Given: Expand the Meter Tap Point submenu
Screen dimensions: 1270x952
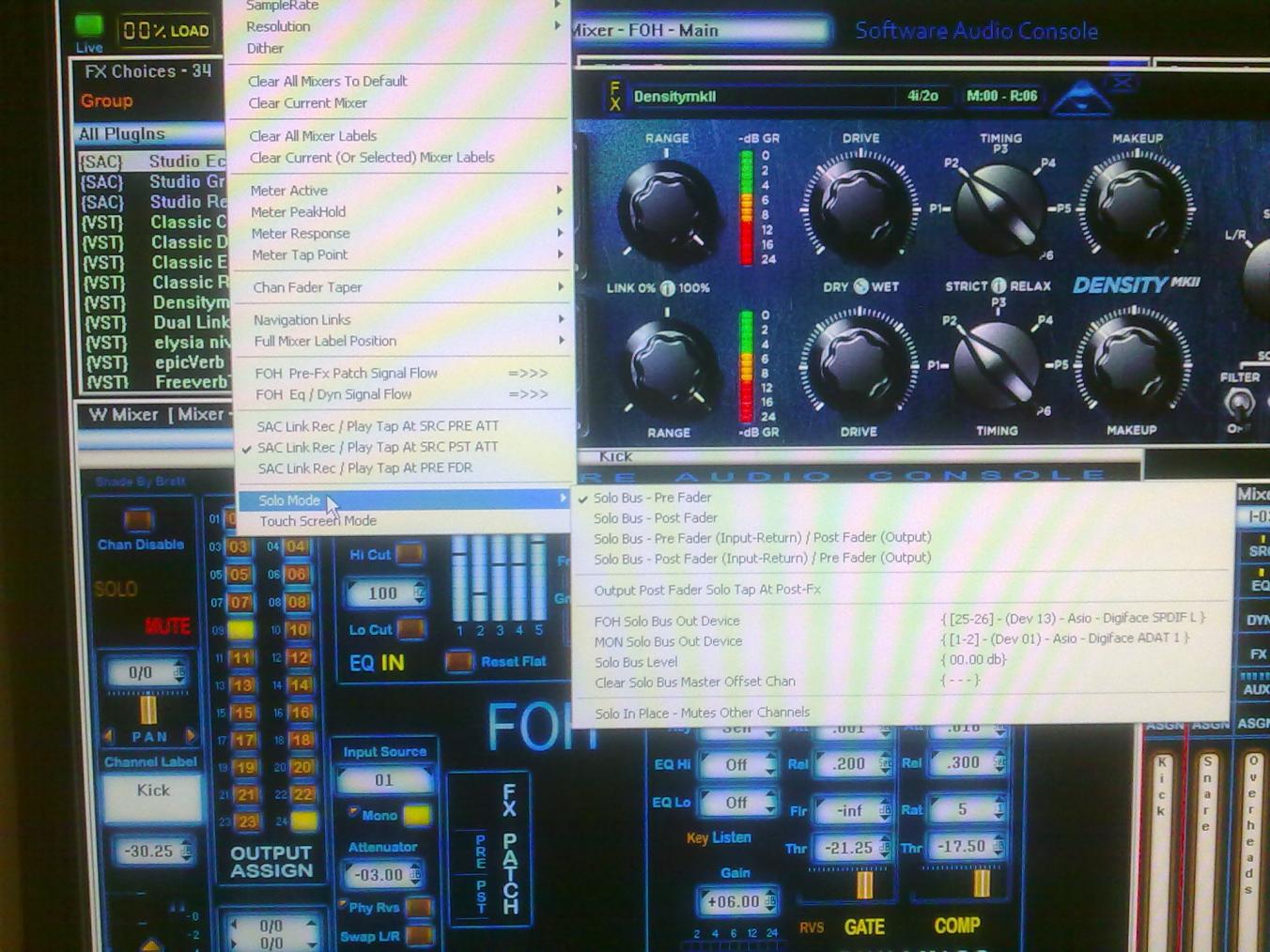Looking at the screenshot, I should click(404, 255).
